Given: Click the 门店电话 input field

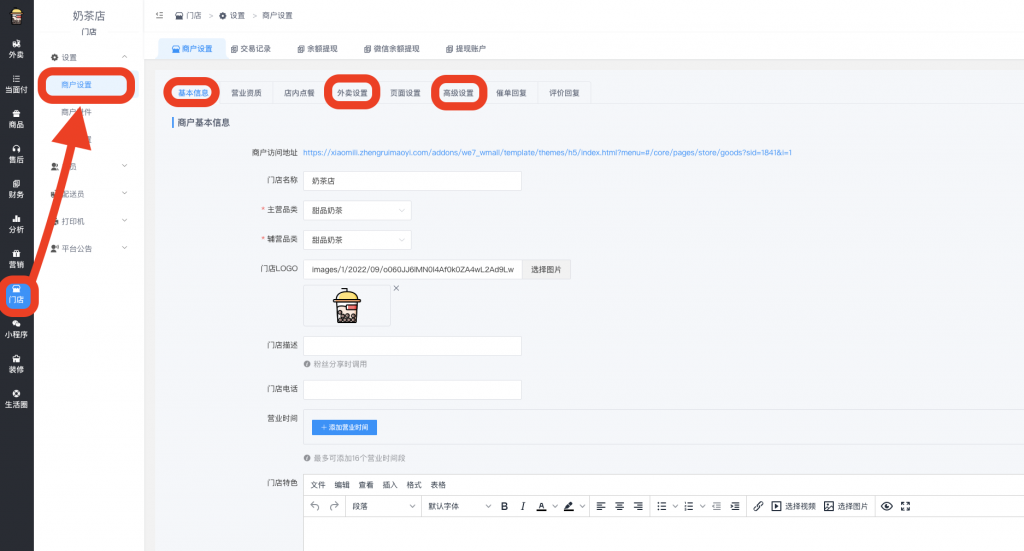Looking at the screenshot, I should coord(411,390).
